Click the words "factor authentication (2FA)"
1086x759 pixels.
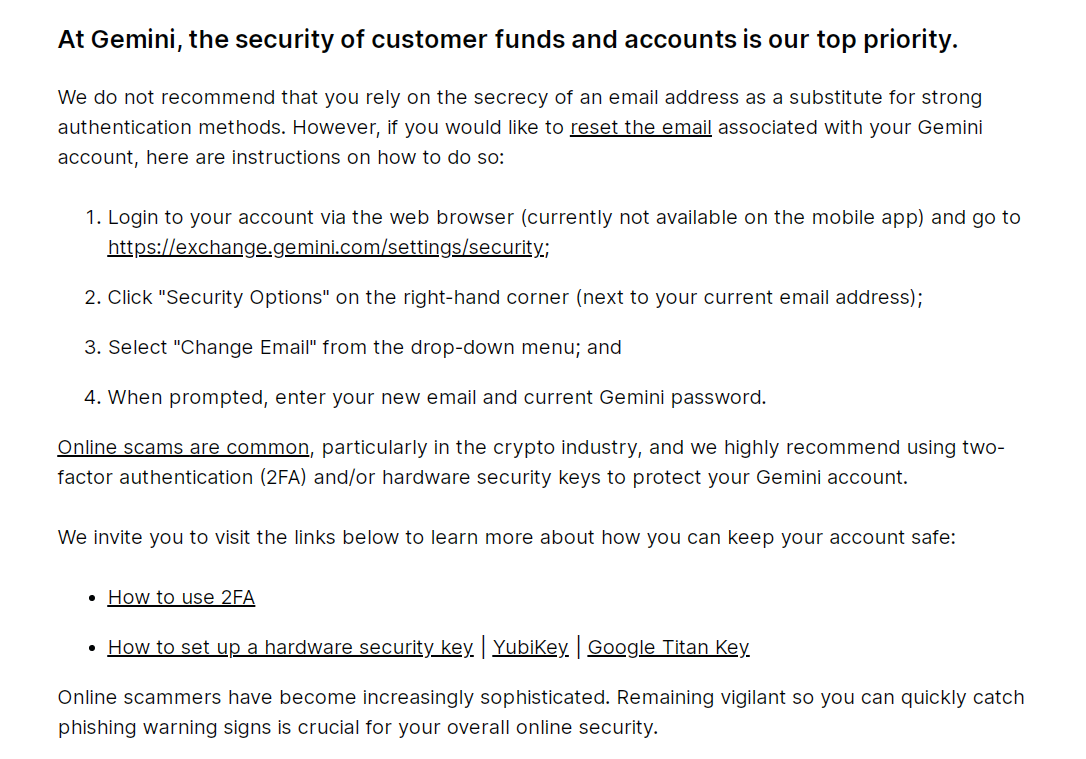[182, 477]
